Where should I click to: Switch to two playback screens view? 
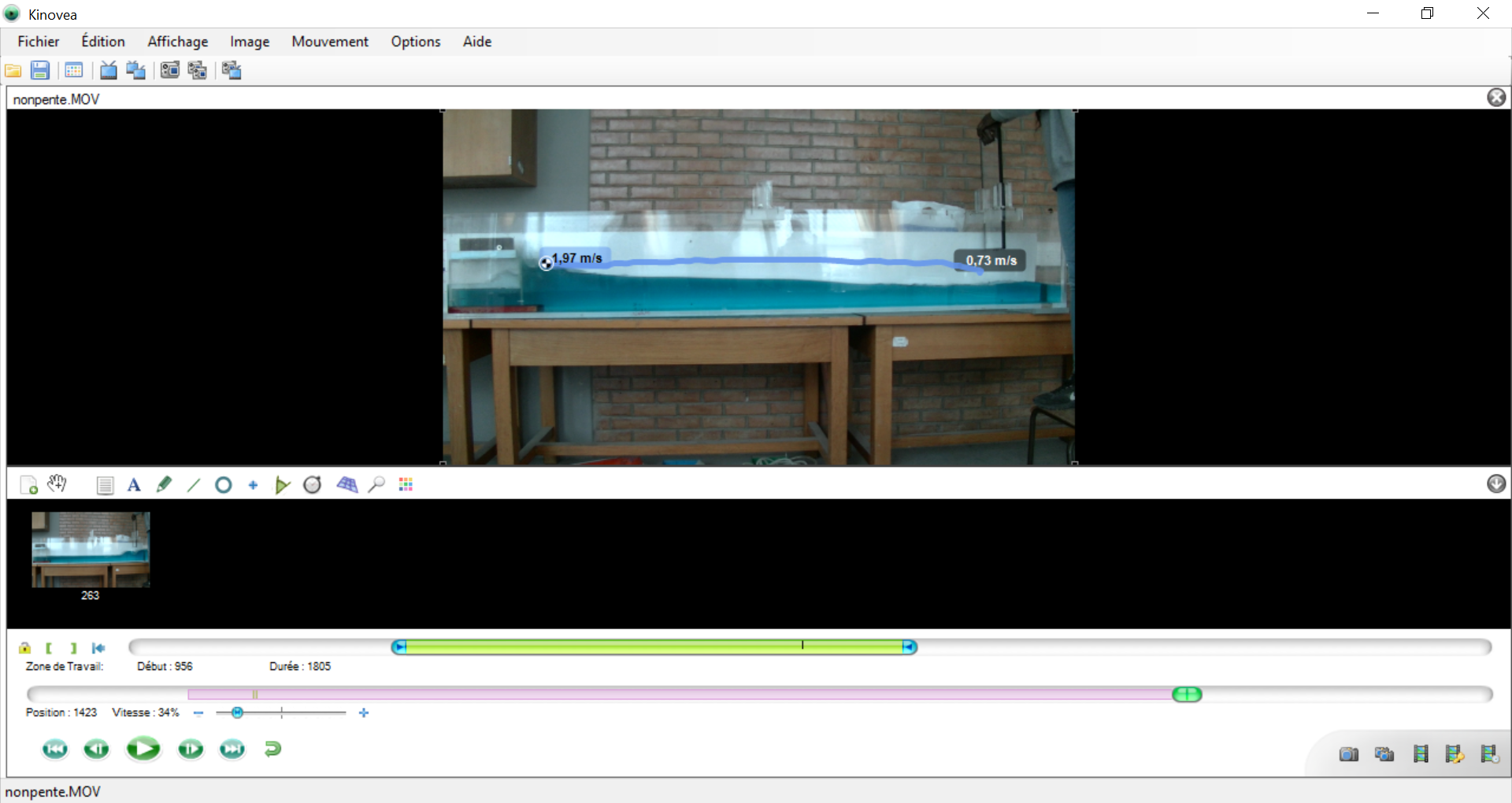pyautogui.click(x=135, y=71)
